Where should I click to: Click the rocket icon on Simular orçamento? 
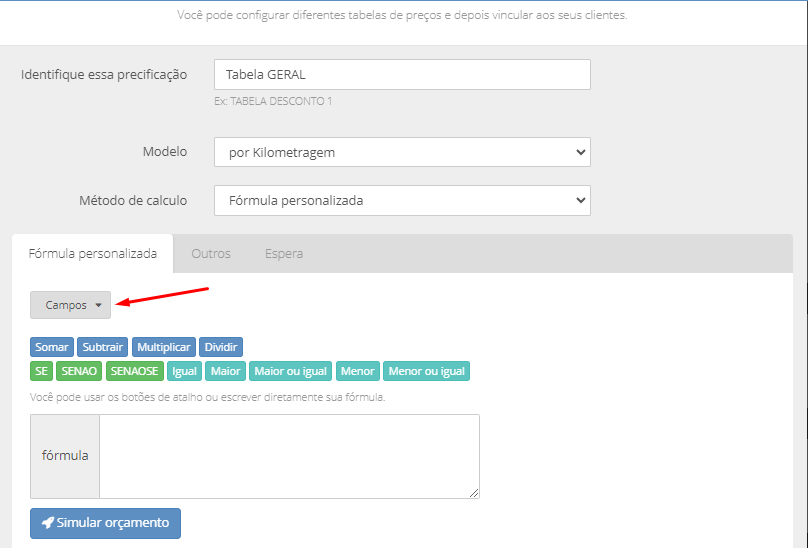pyautogui.click(x=47, y=523)
